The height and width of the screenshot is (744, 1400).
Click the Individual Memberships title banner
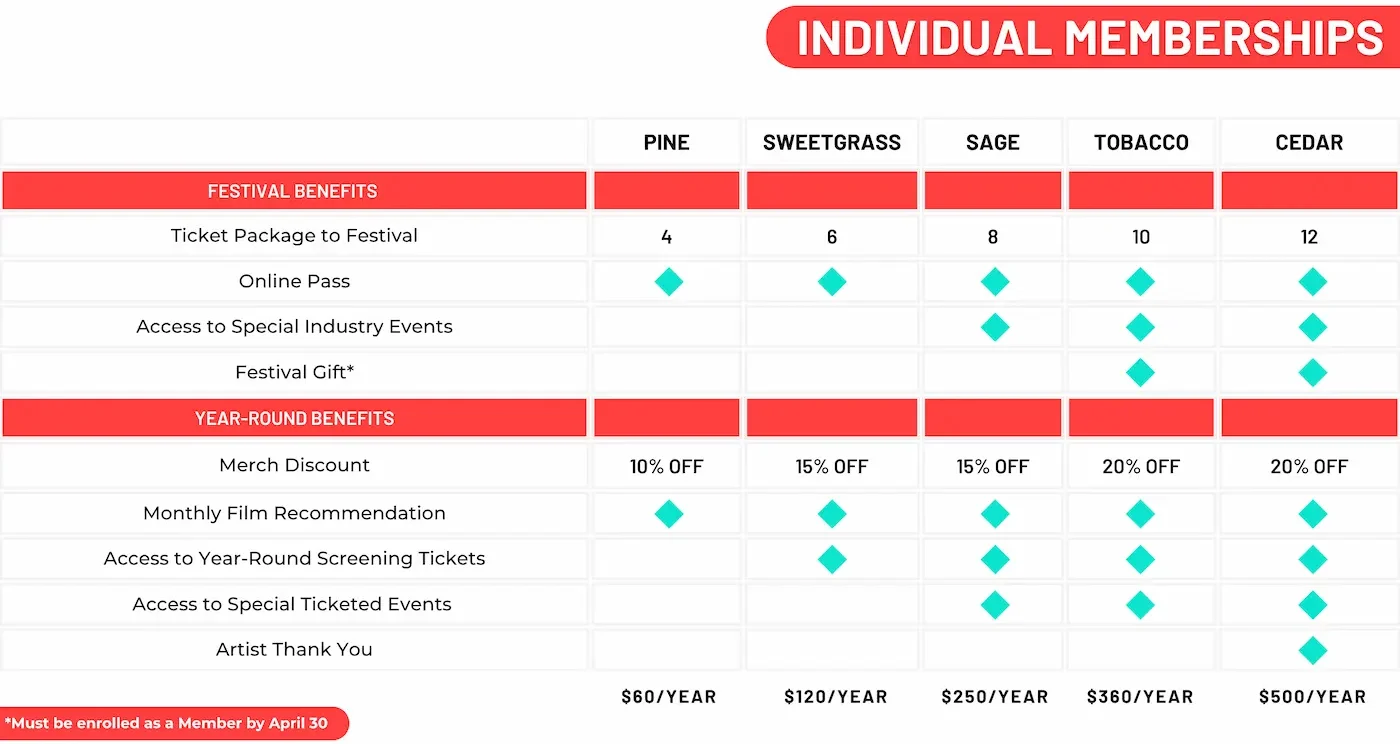[1089, 38]
